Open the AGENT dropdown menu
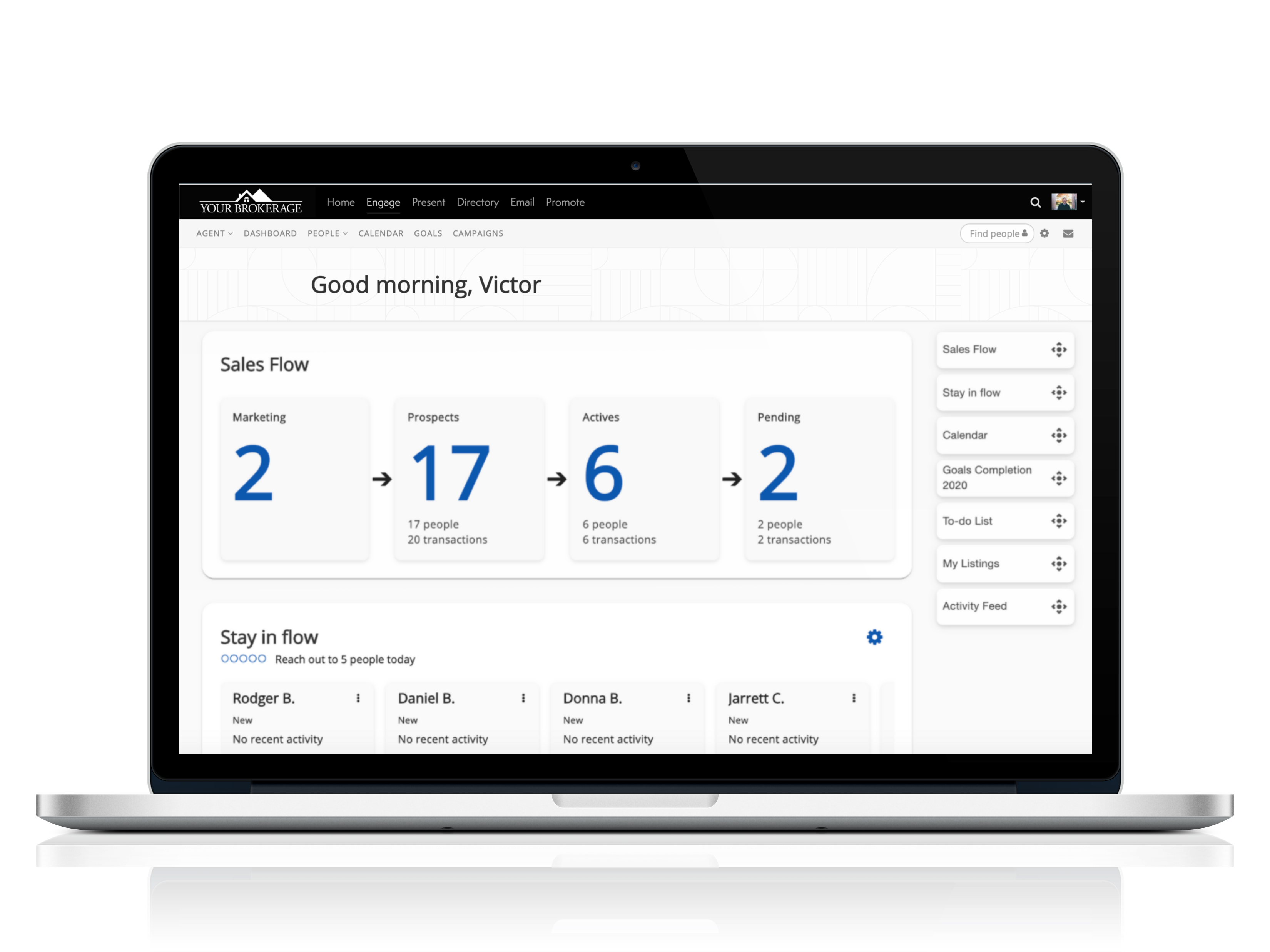 pos(214,233)
